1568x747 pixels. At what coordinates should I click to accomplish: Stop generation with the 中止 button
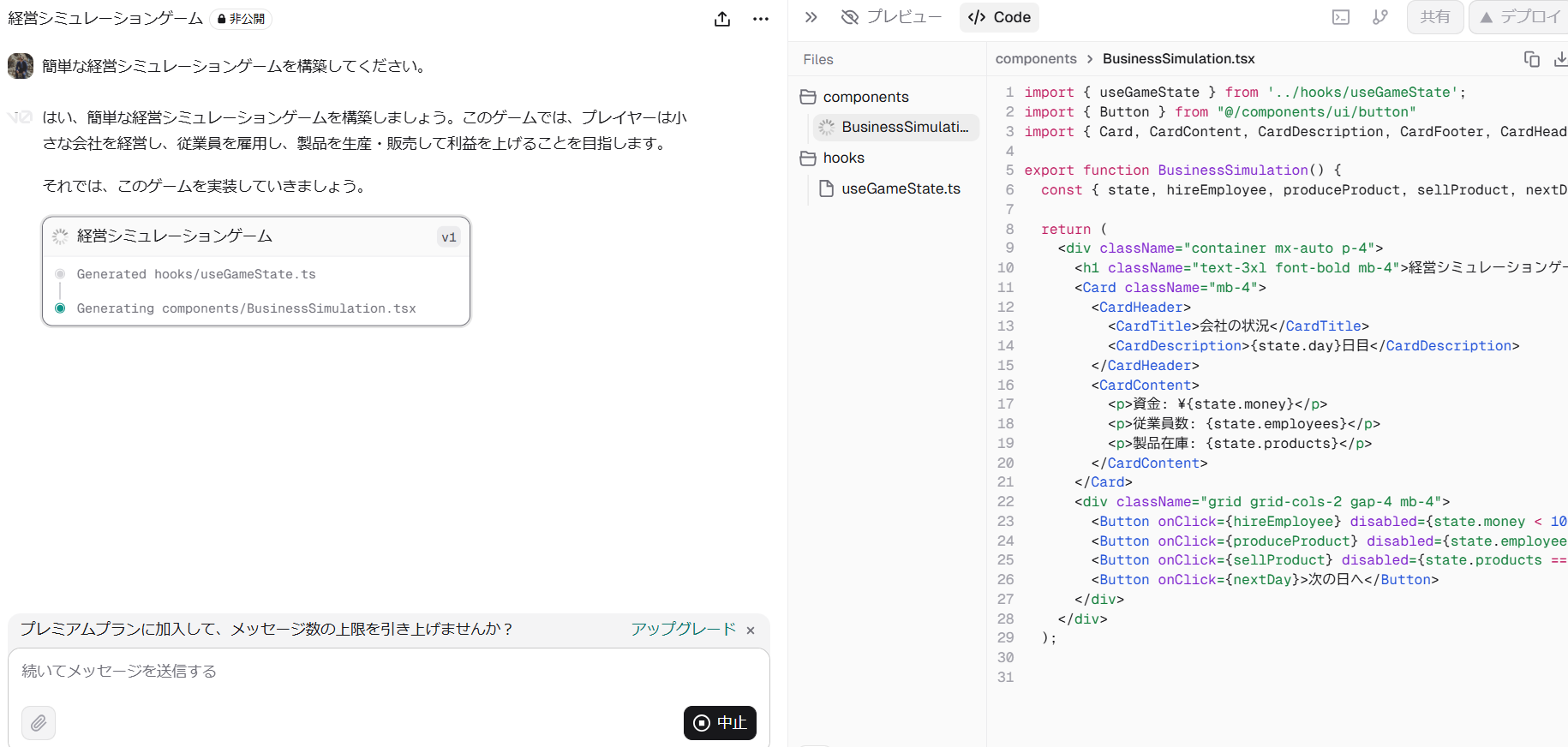(x=720, y=723)
